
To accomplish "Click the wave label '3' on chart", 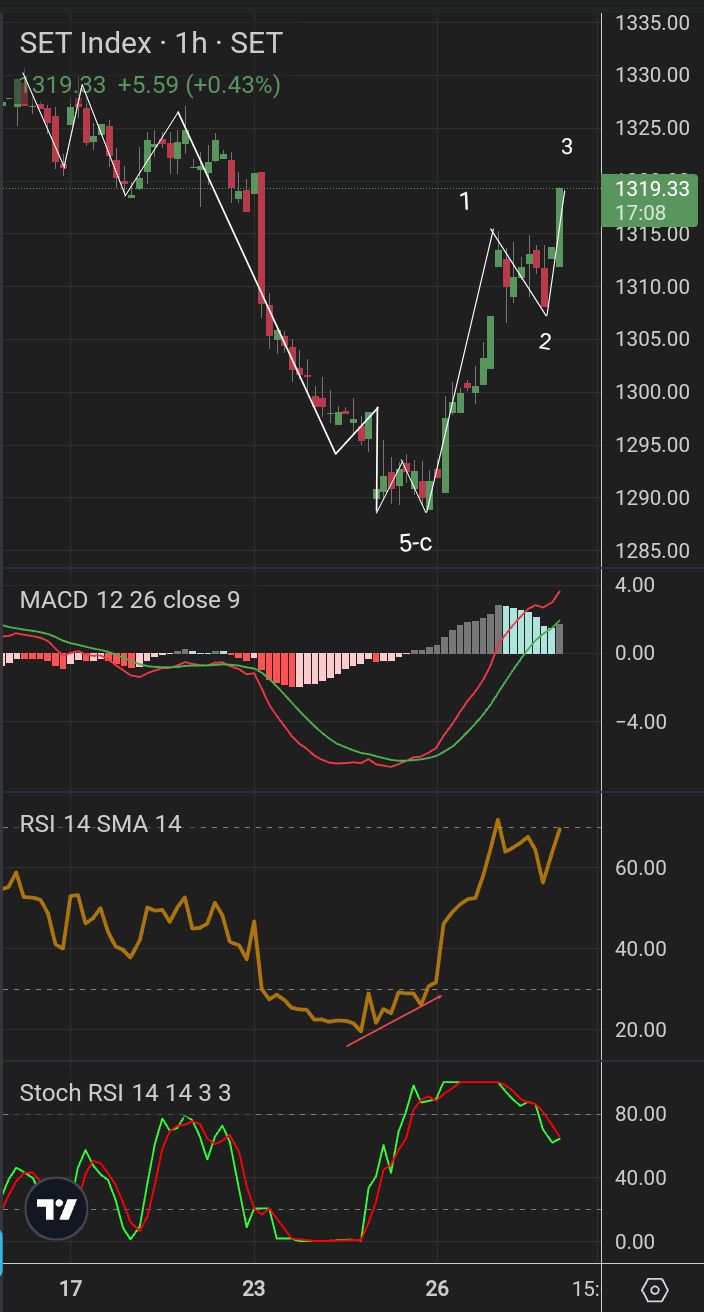I will coord(567,147).
